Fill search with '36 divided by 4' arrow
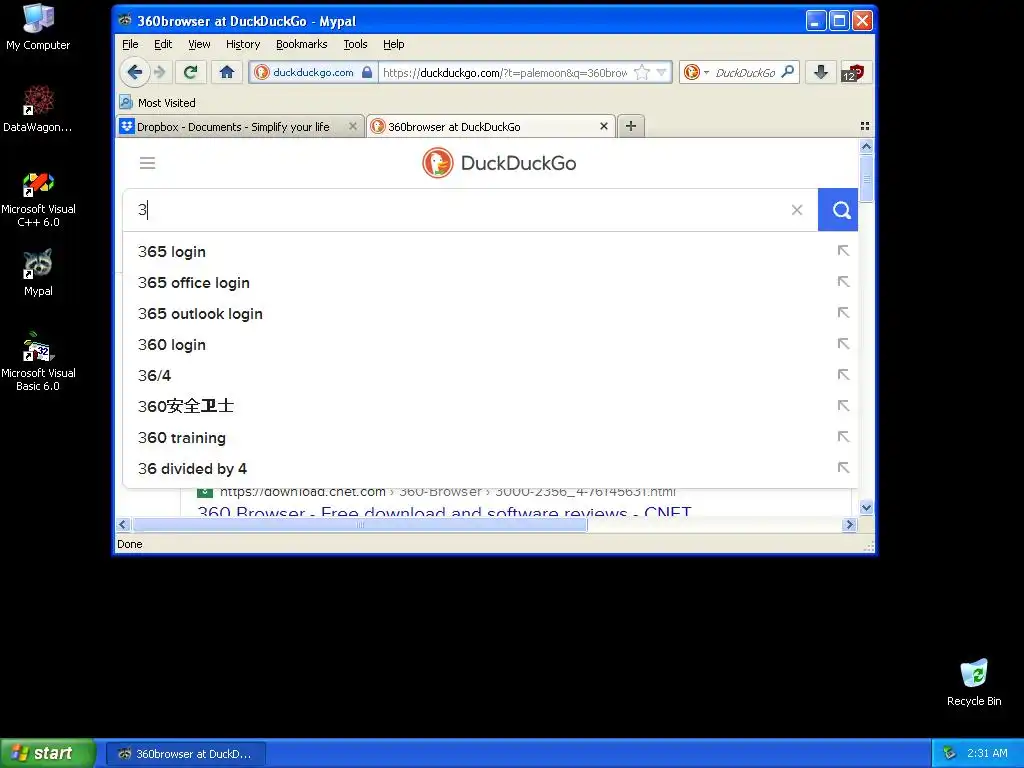This screenshot has height=768, width=1024. (x=843, y=468)
